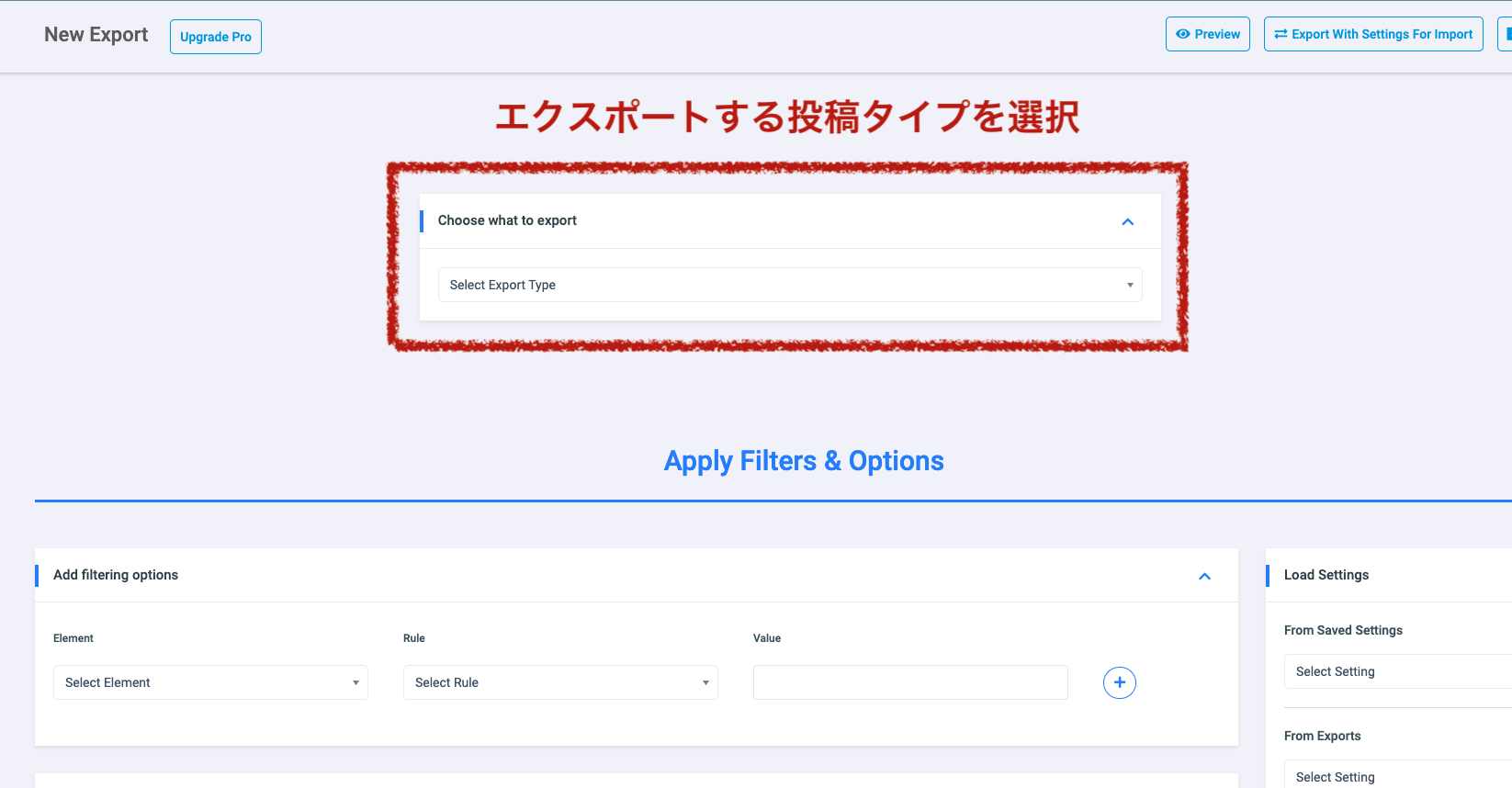Click the Value input field
Viewport: 1512px width, 788px height.
coord(909,682)
